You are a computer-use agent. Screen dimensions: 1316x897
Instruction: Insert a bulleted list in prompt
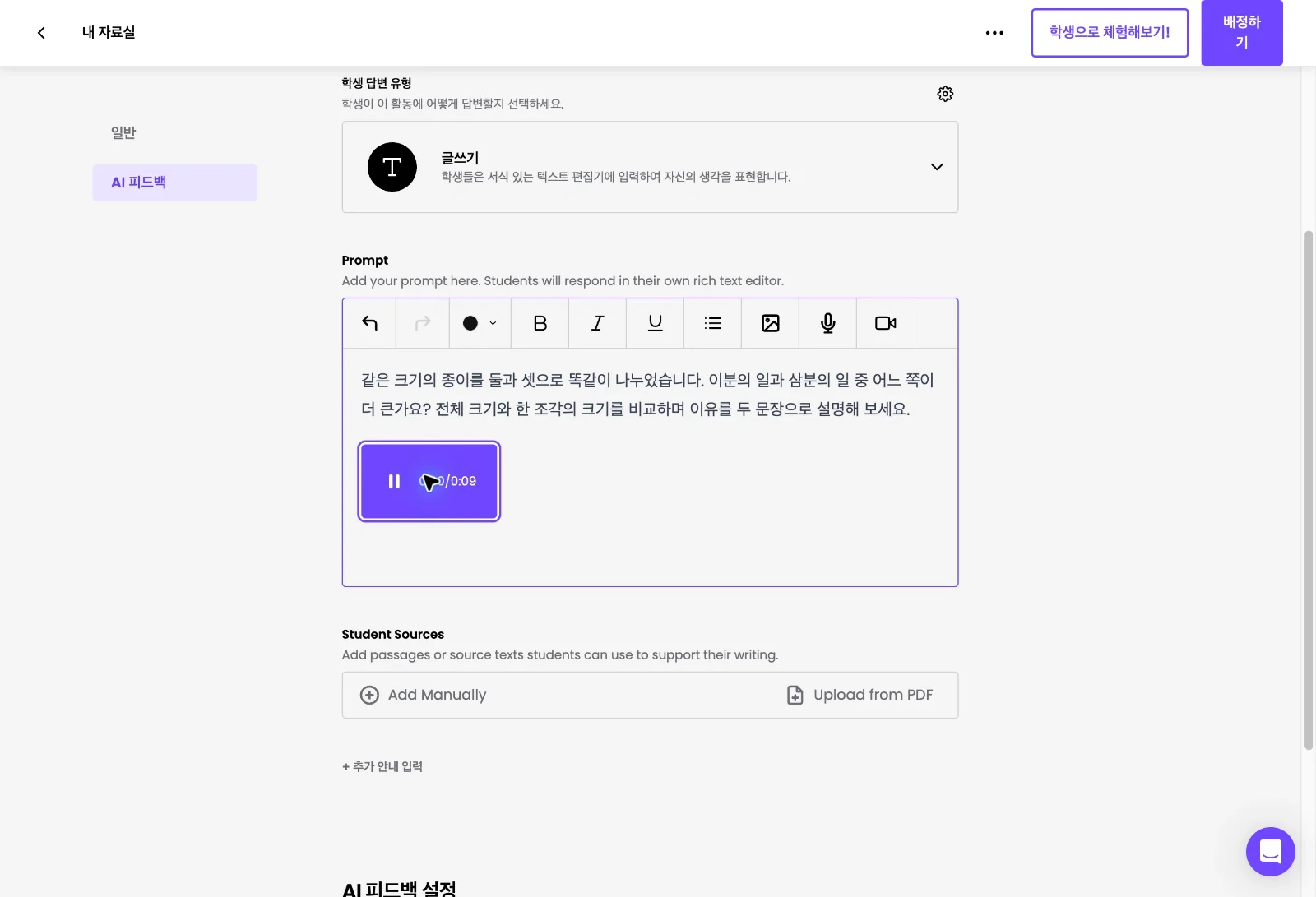coord(713,323)
